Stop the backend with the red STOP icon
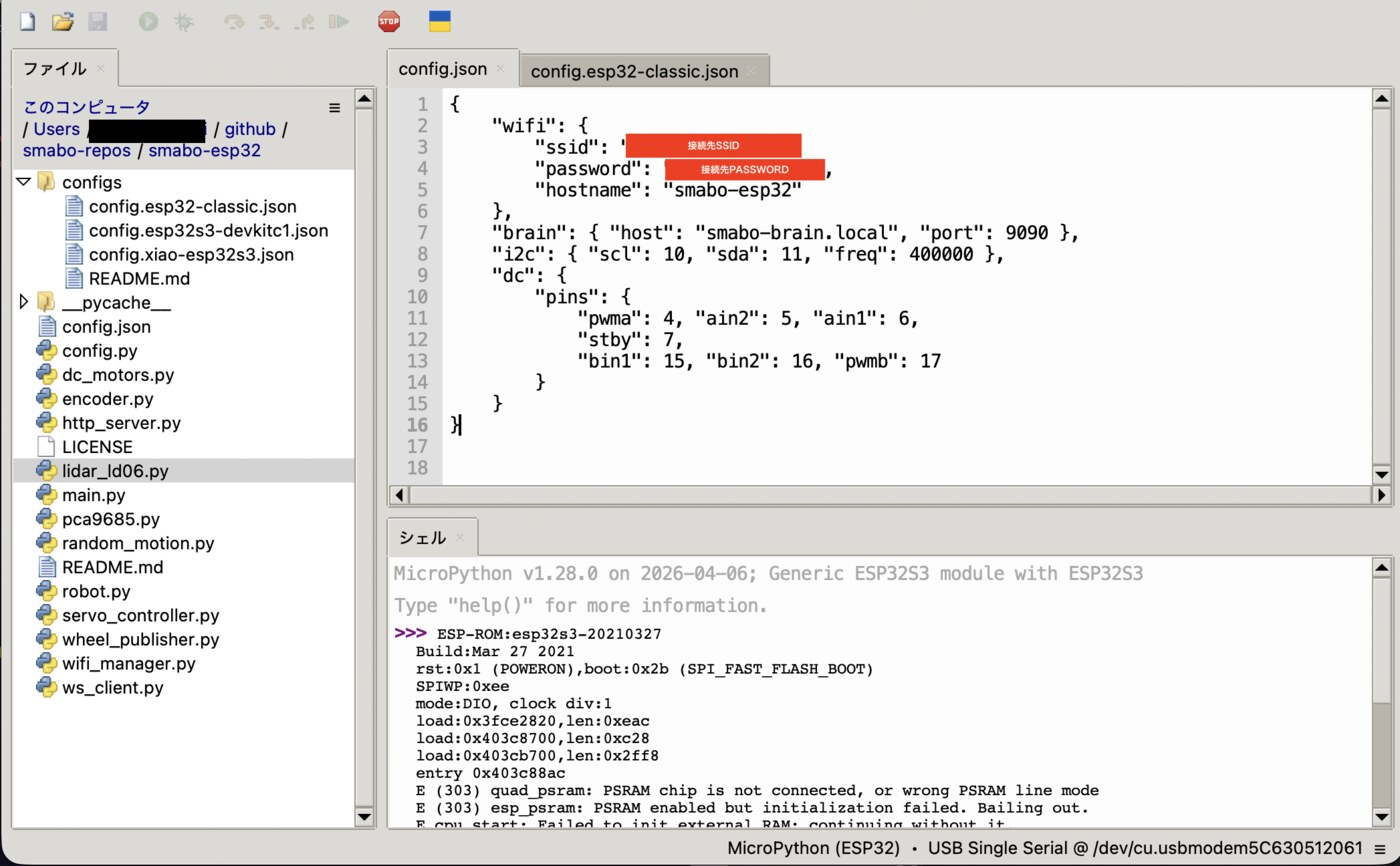This screenshot has height=866, width=1400. click(x=389, y=21)
